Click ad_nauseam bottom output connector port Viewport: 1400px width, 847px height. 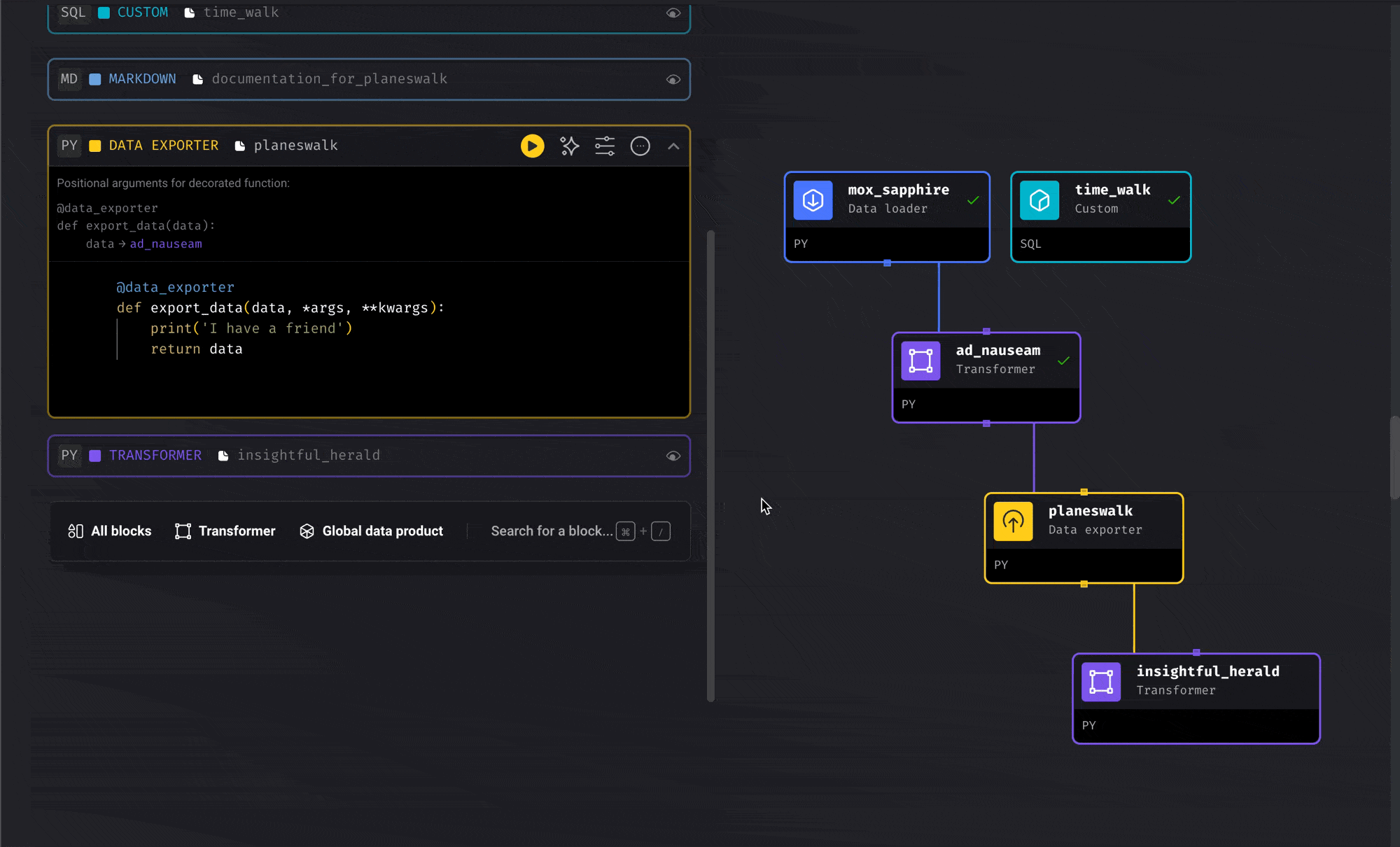986,423
